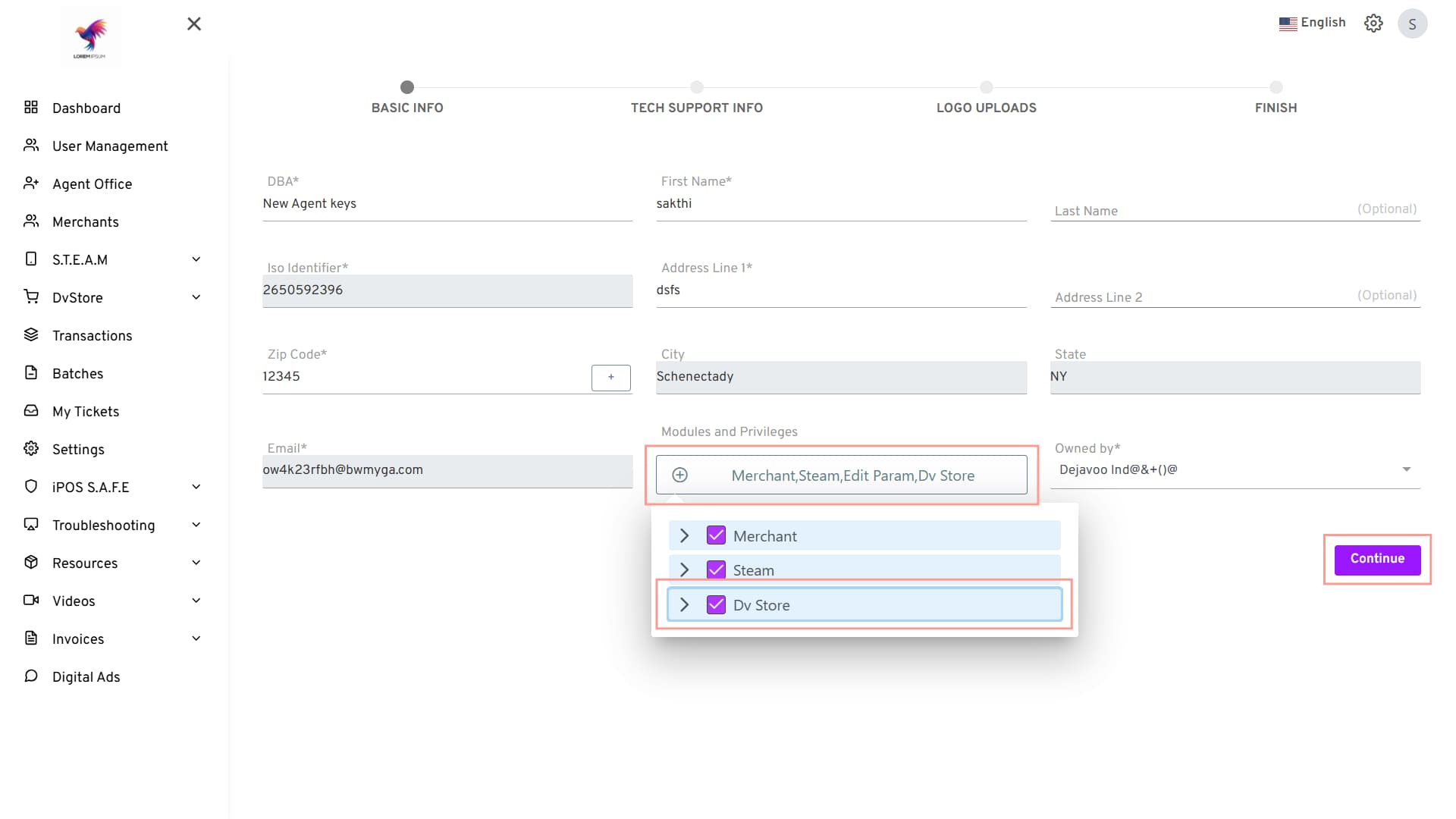
Task: Click the DvStore shopping cart icon
Action: (x=31, y=297)
